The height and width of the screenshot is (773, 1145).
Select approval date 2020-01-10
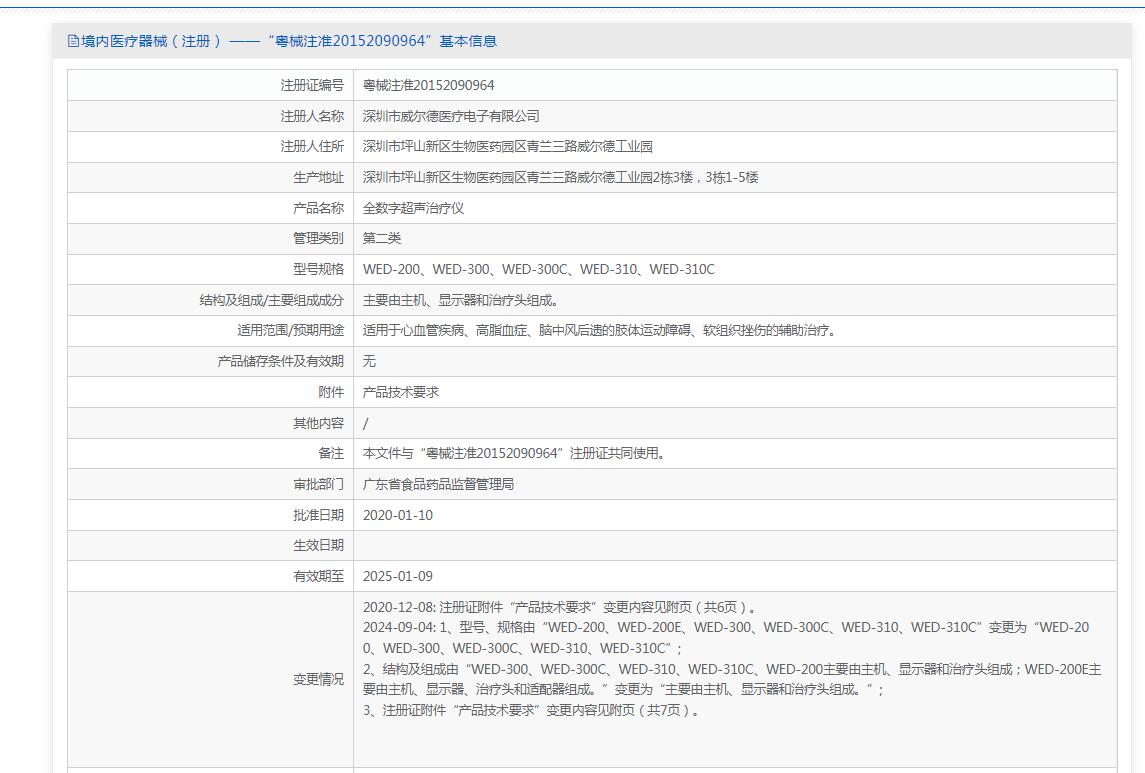(x=398, y=515)
